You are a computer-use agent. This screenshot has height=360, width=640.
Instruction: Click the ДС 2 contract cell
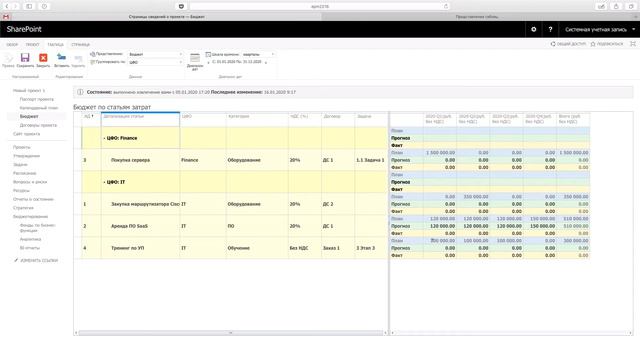click(338, 204)
